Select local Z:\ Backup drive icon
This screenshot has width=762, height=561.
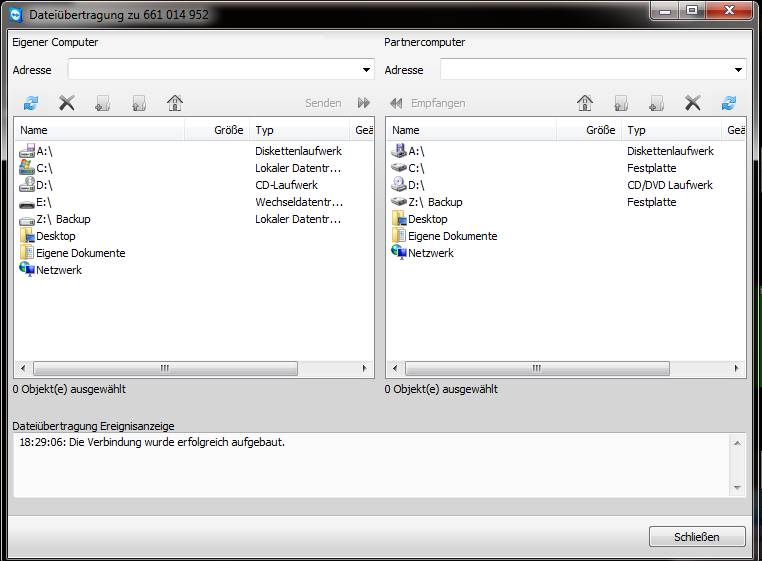27,221
